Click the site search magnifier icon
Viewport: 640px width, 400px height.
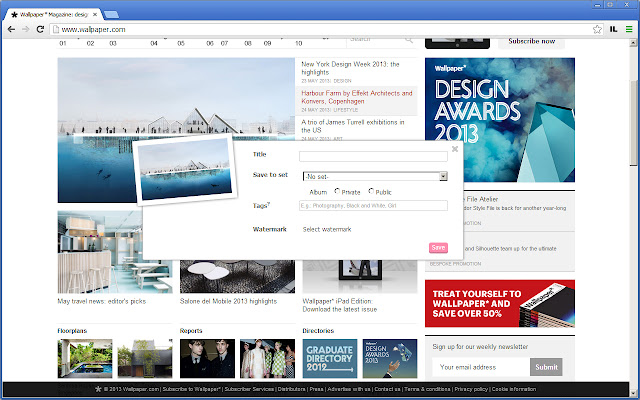point(409,40)
